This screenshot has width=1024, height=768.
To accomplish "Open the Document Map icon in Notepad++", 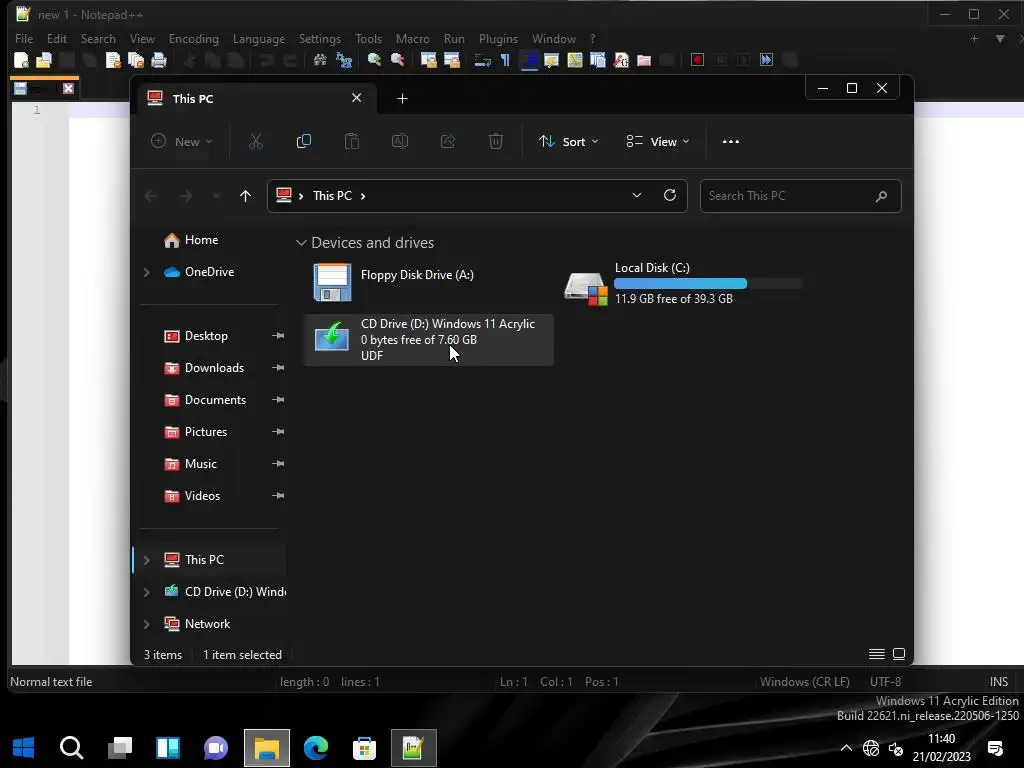I will pyautogui.click(x=575, y=60).
